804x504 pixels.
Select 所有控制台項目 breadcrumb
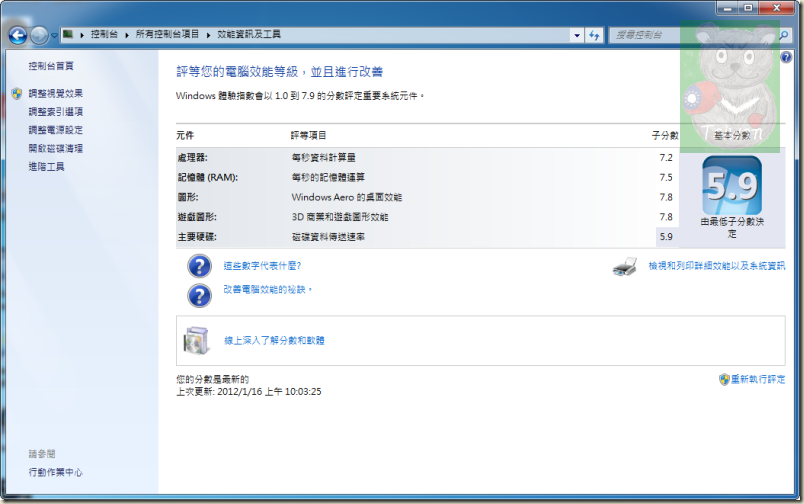pyautogui.click(x=167, y=34)
